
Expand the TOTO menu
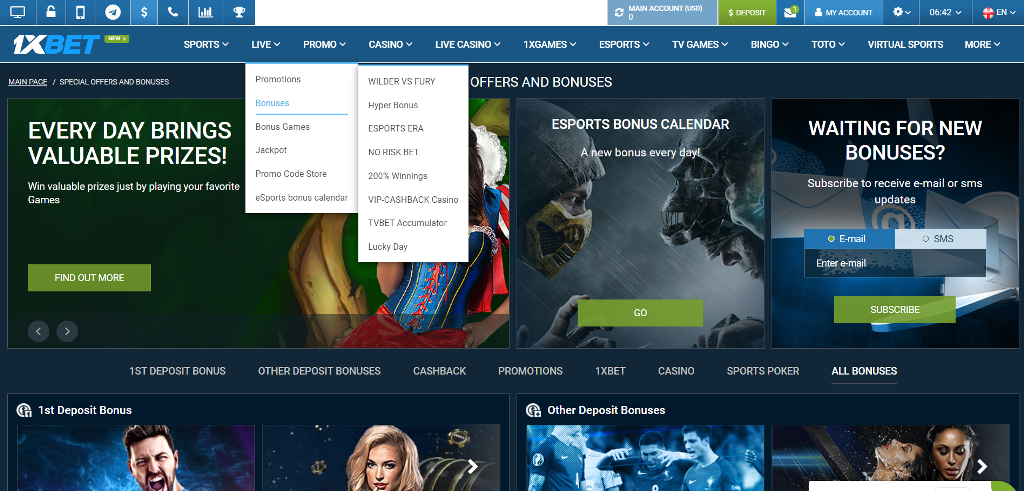[x=828, y=44]
